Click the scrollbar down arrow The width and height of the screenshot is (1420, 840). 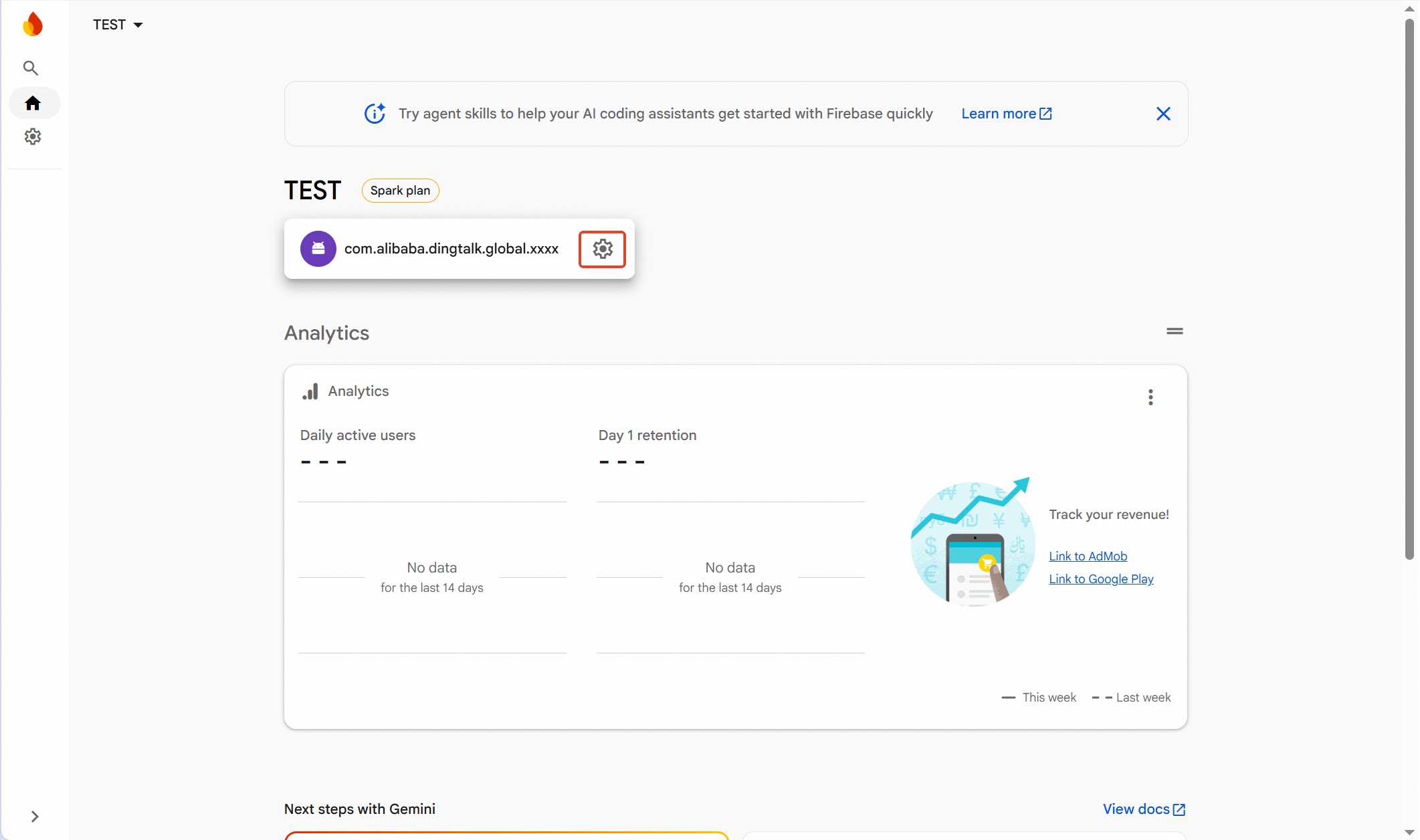1409,833
